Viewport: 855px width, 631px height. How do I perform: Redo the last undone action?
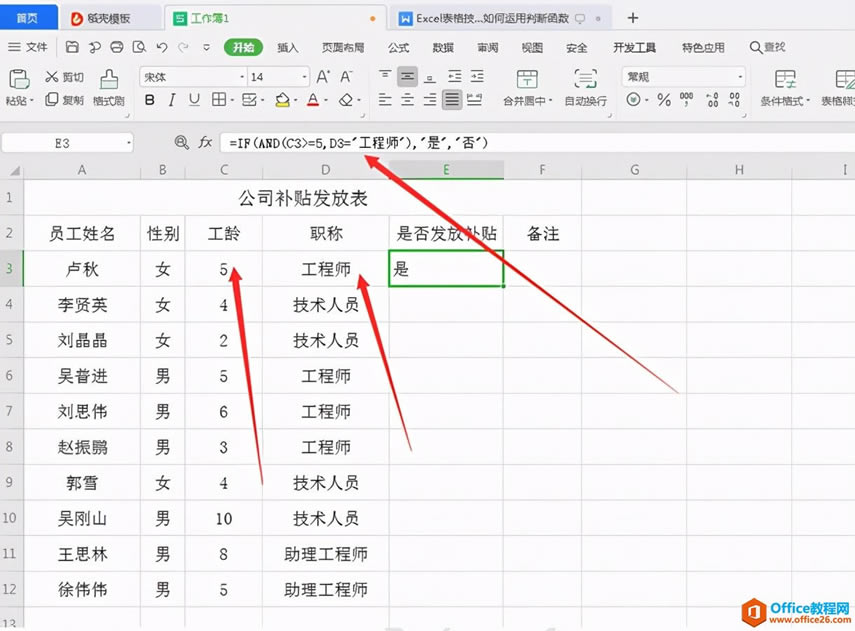coord(183,47)
